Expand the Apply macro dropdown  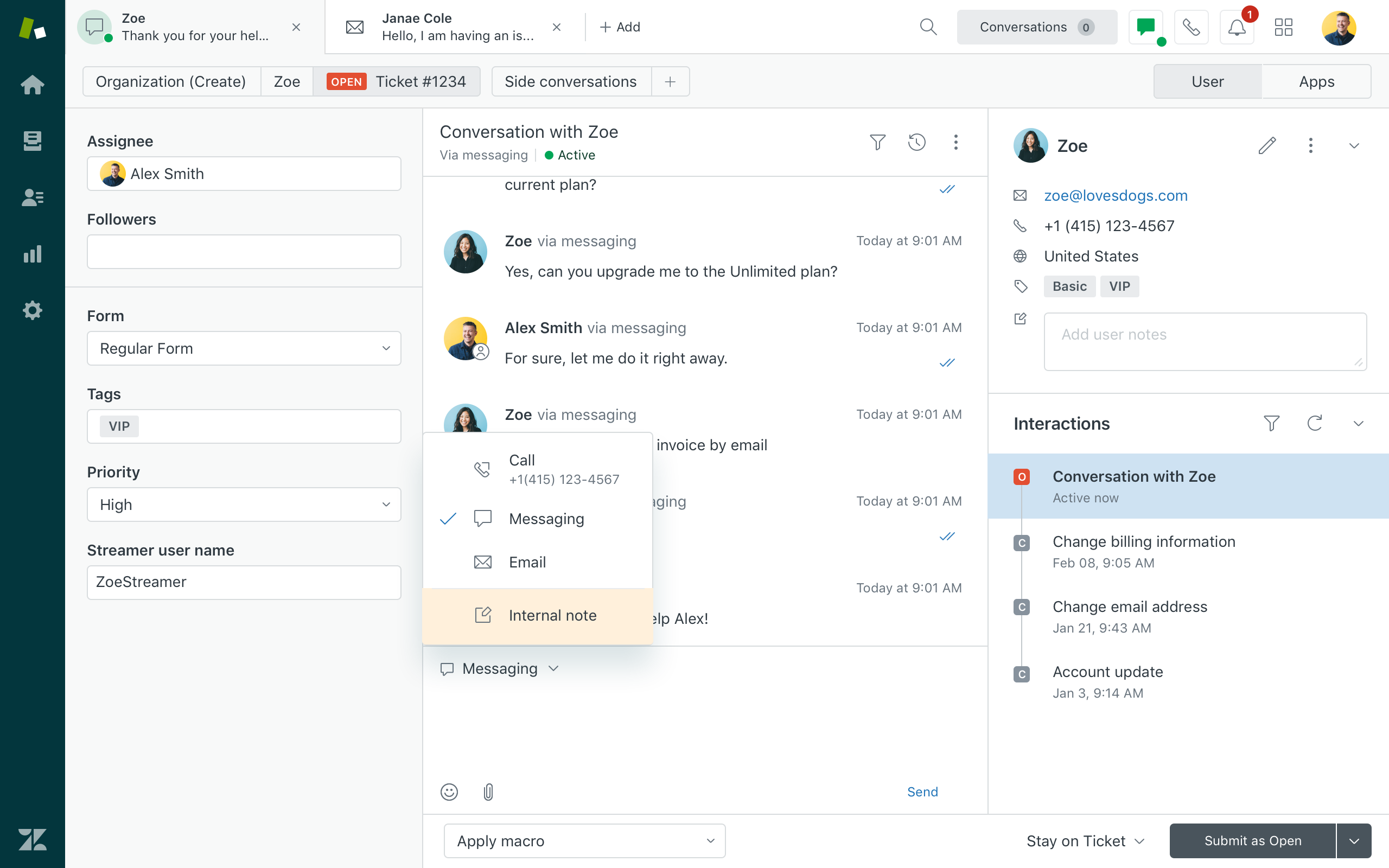coord(712,840)
